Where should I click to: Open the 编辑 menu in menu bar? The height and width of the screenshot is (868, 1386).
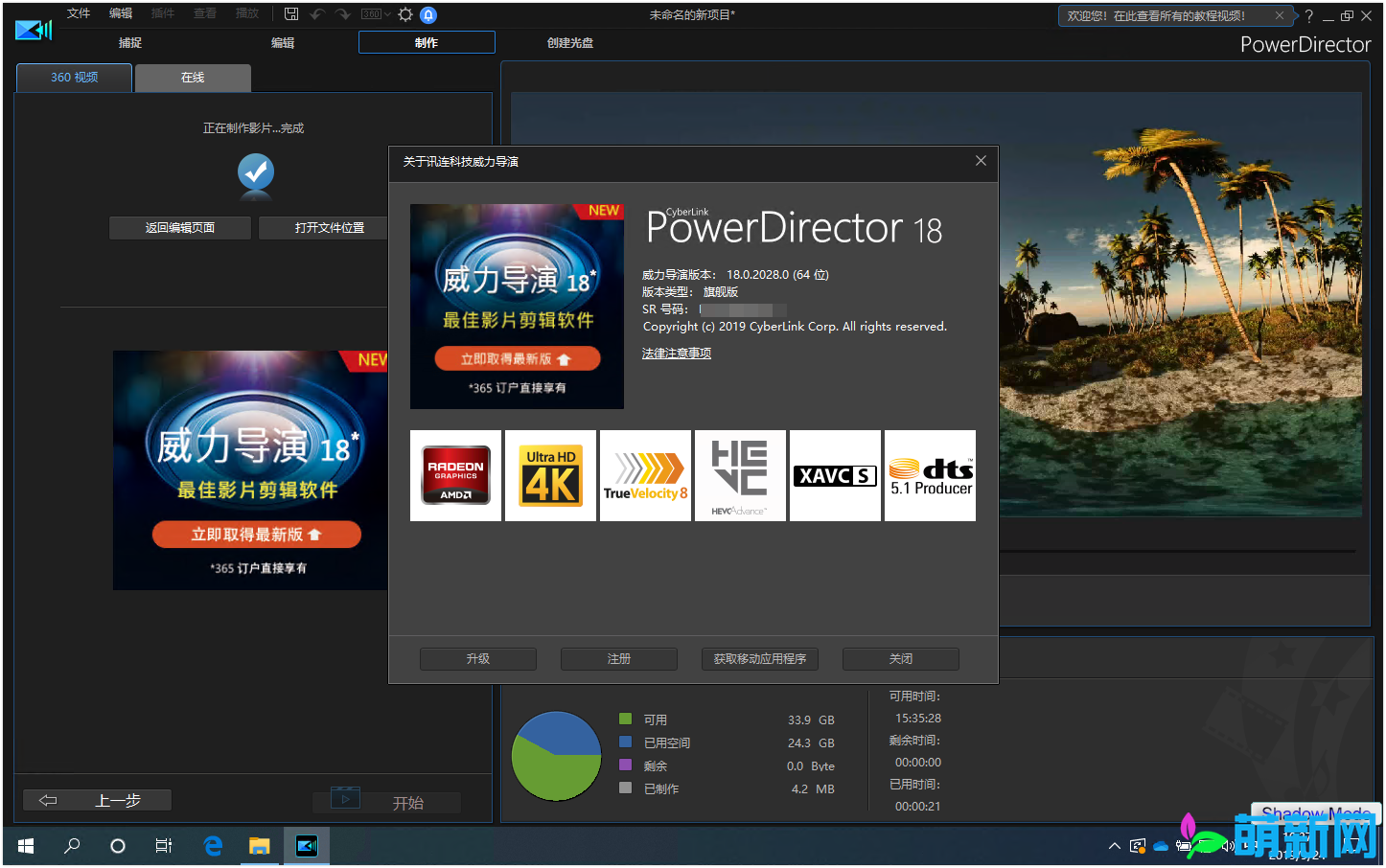pyautogui.click(x=121, y=13)
